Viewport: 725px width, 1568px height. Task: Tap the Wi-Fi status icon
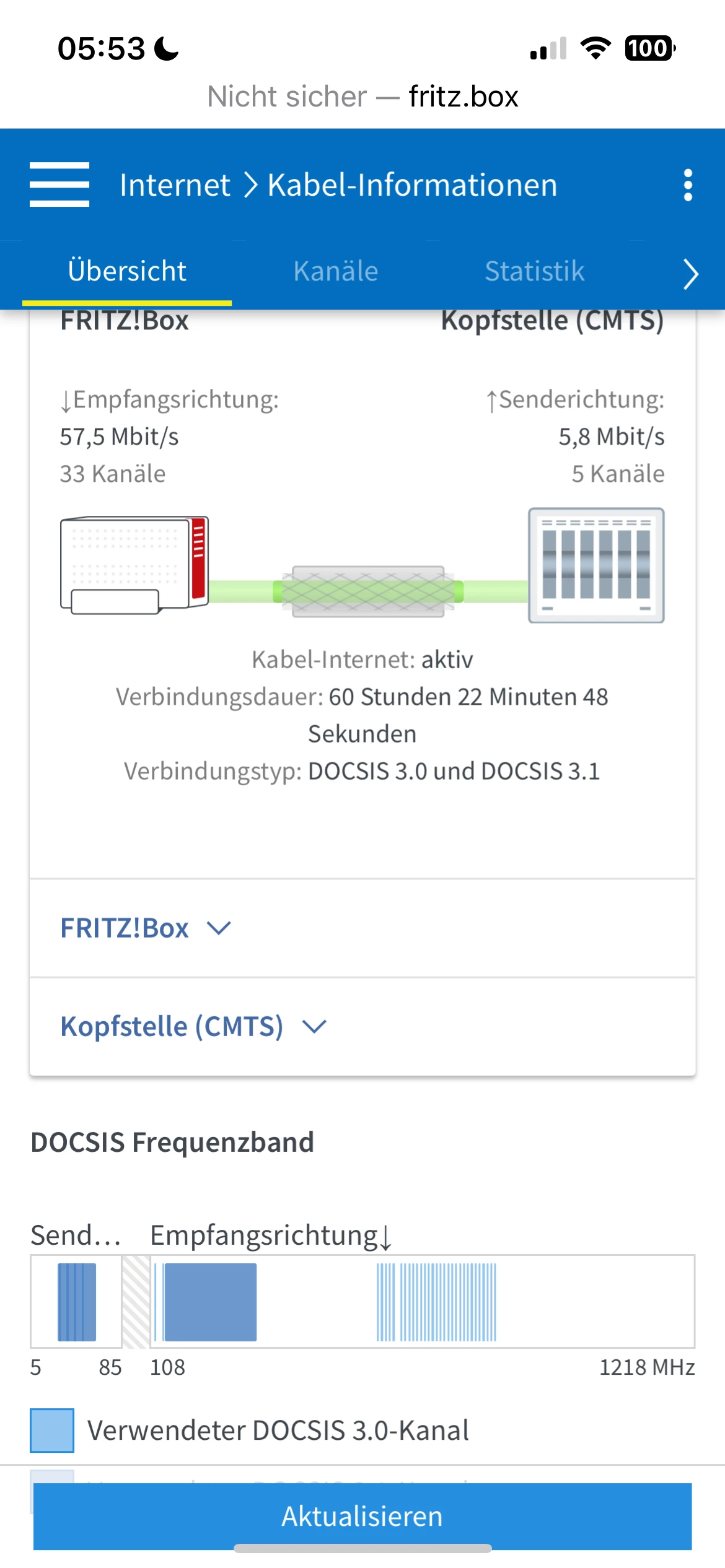click(595, 48)
